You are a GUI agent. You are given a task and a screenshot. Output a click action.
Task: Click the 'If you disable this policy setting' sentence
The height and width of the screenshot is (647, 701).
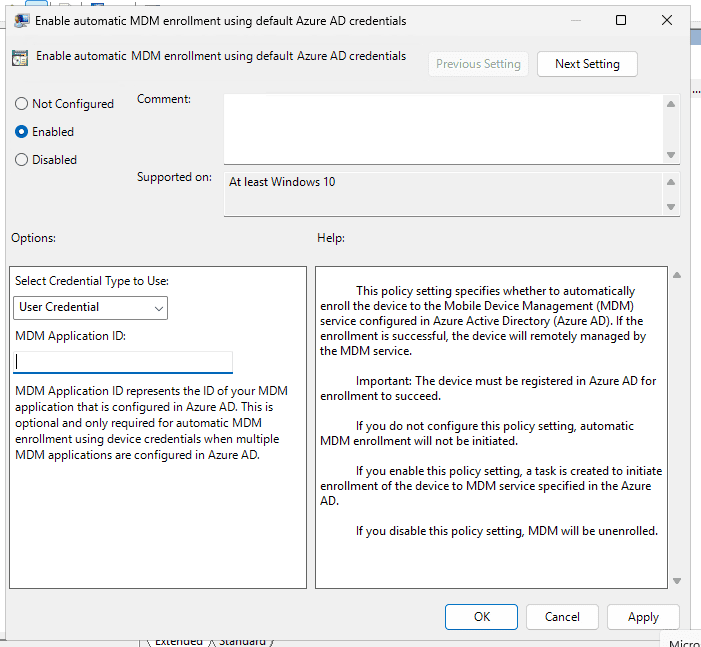pyautogui.click(x=507, y=531)
